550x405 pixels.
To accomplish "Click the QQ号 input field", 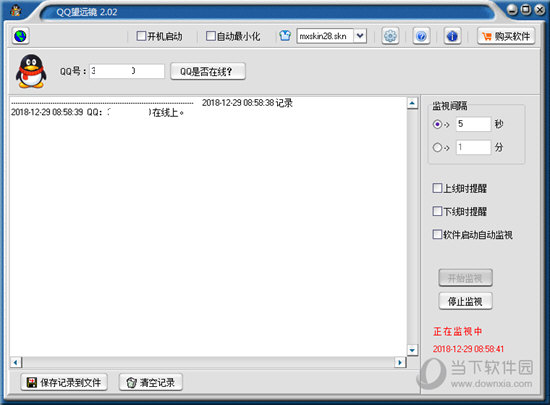I will tap(127, 71).
